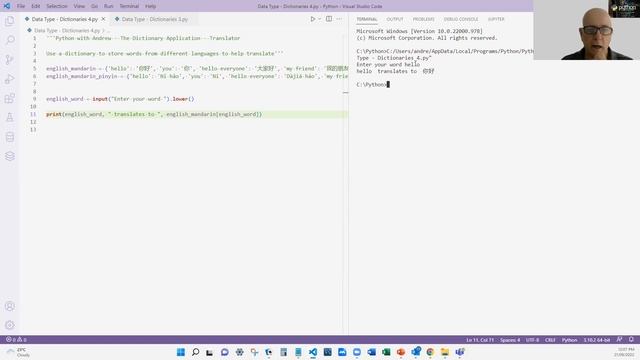Image resolution: width=640 pixels, height=360 pixels.
Task: Close the Dictionaries 4.py tab
Action: tap(103, 19)
